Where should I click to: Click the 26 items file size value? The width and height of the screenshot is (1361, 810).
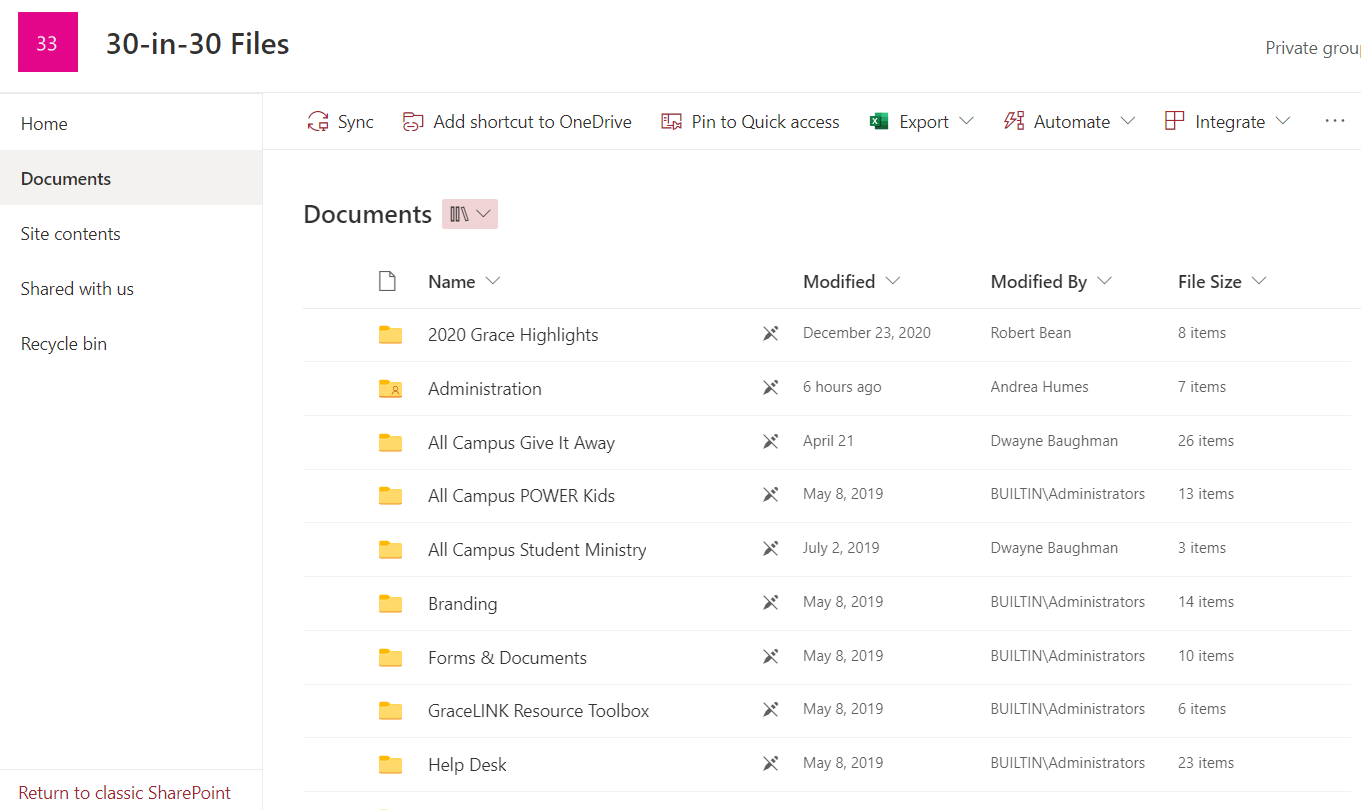click(x=1206, y=441)
